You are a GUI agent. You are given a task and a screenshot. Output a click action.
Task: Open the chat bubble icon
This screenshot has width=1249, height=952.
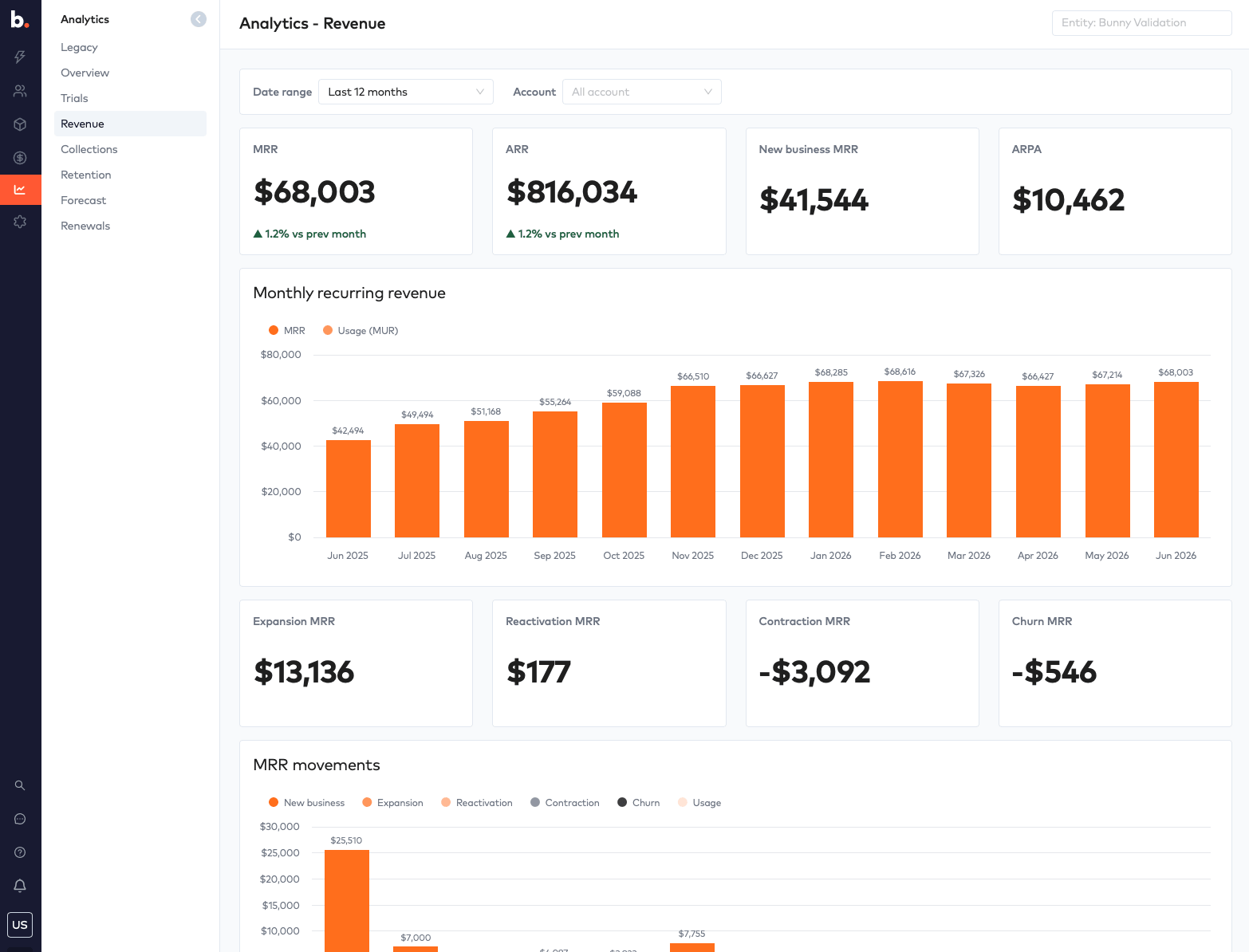pyautogui.click(x=20, y=819)
